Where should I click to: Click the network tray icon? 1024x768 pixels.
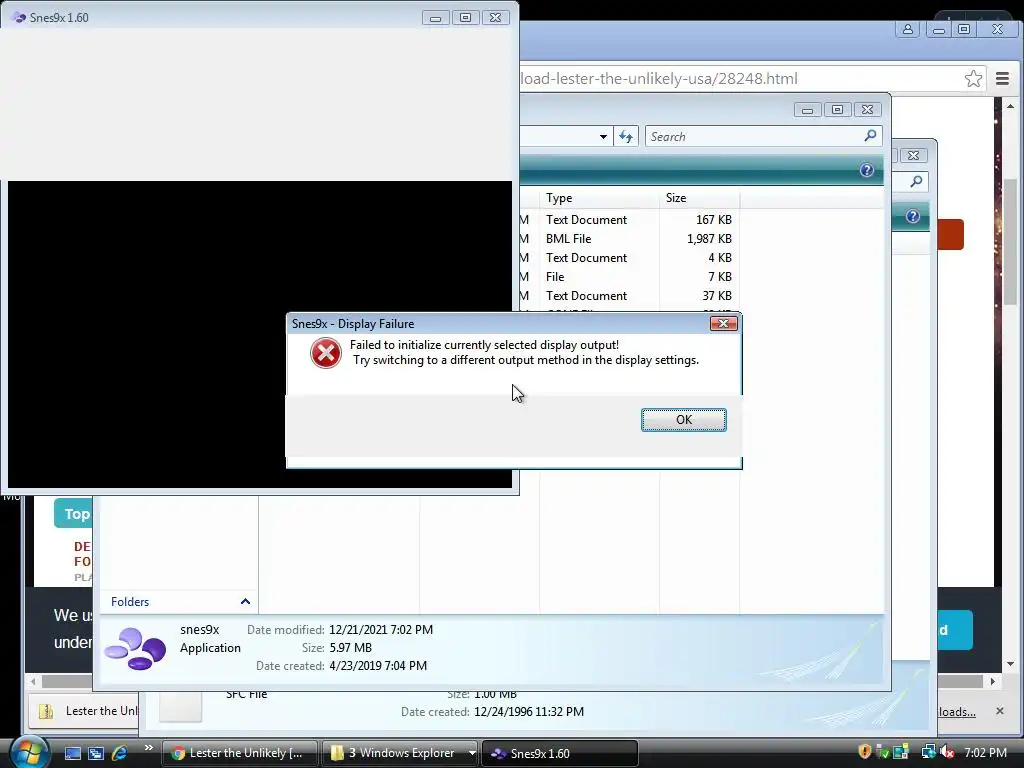928,752
